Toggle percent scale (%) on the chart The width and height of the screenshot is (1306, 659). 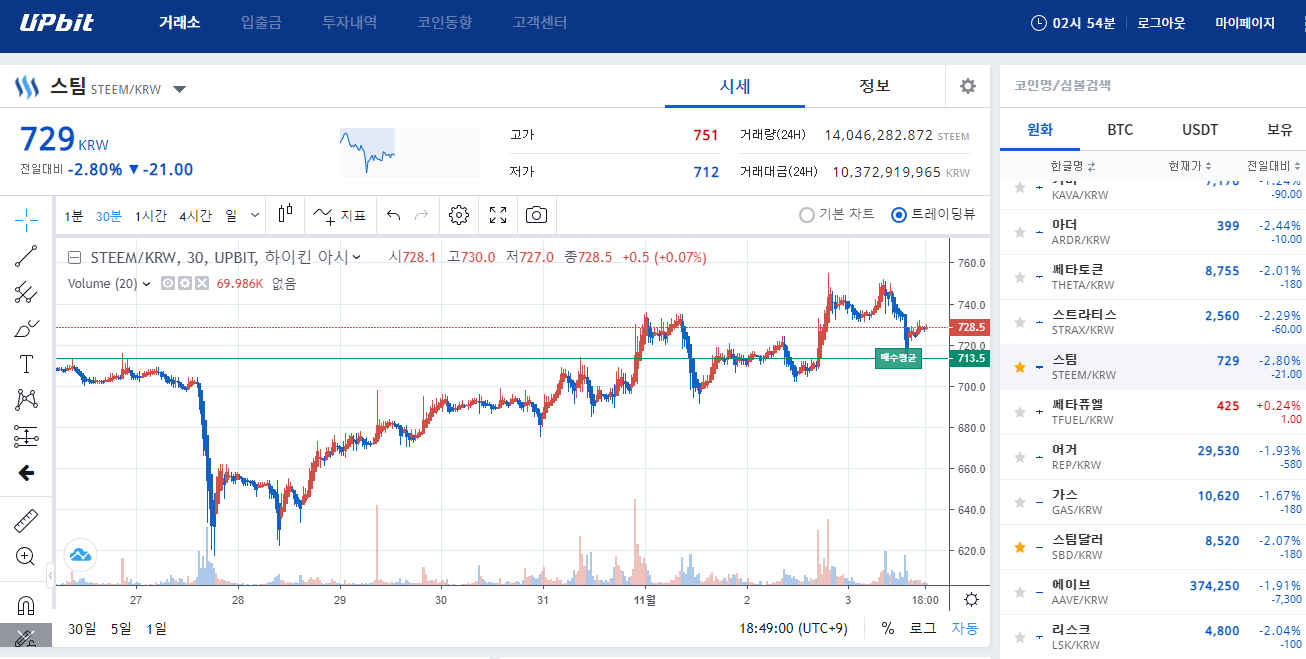[x=887, y=628]
